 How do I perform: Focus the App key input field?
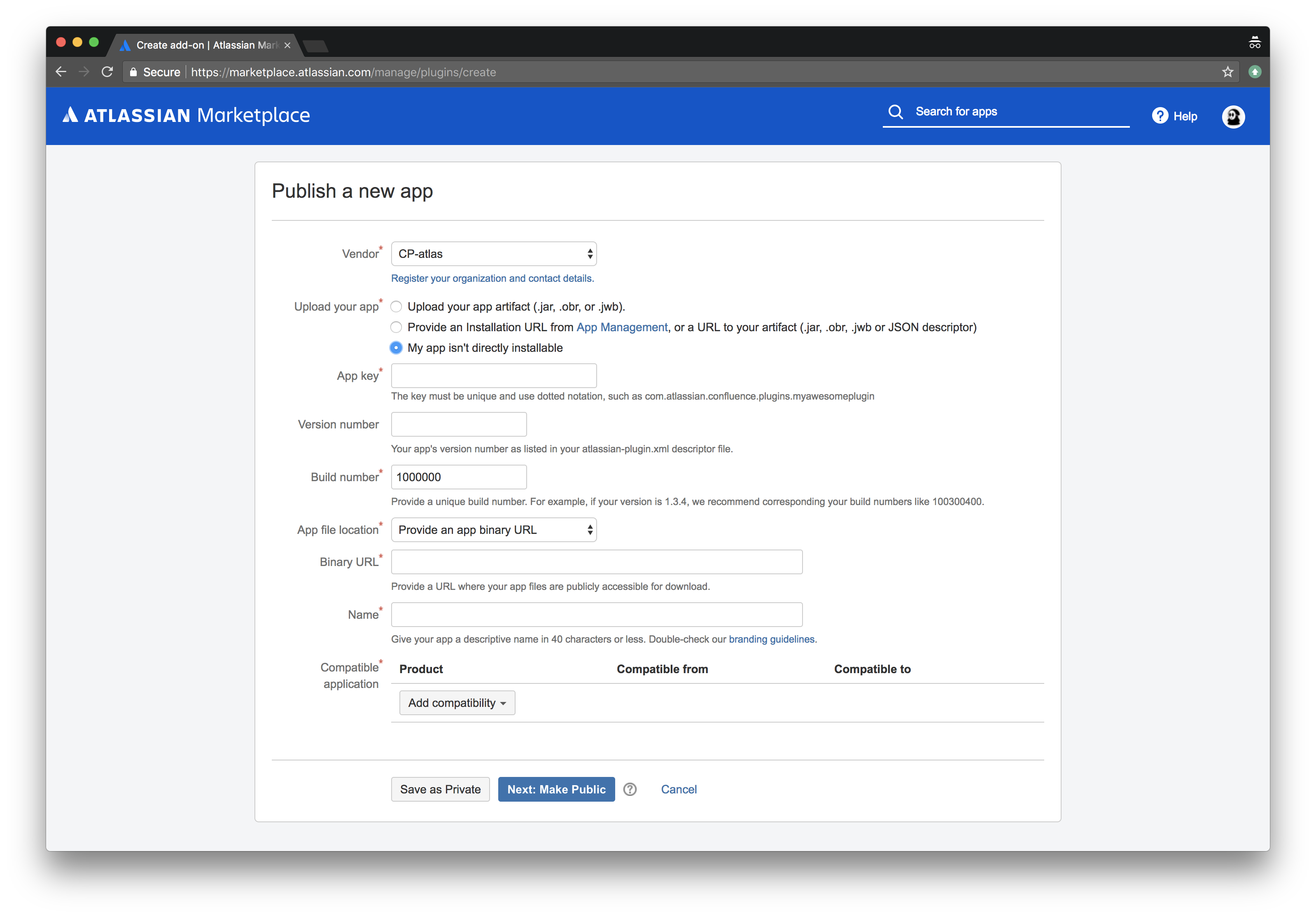click(x=493, y=376)
